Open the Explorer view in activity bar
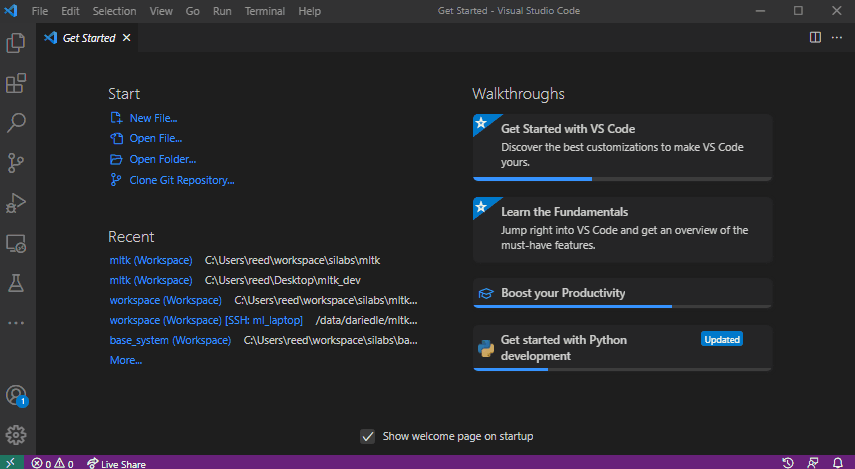This screenshot has height=469, width=855. (x=16, y=43)
